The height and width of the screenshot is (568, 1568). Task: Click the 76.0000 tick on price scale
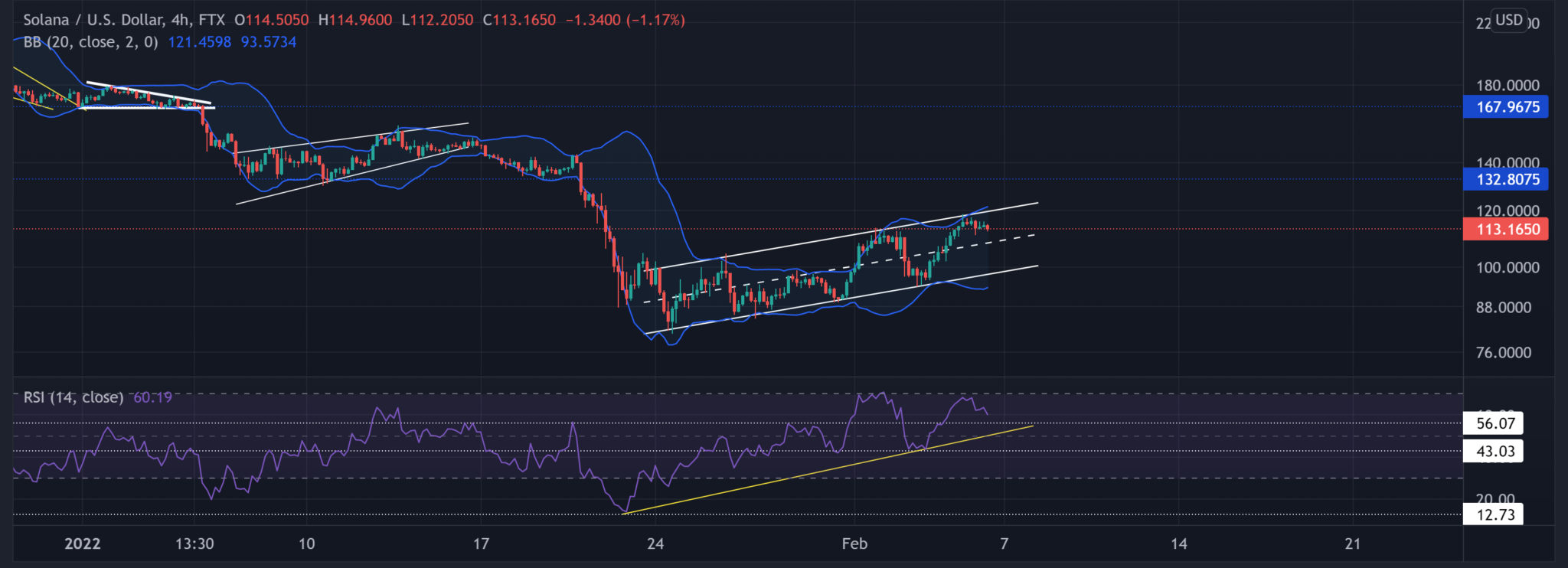coord(1504,353)
